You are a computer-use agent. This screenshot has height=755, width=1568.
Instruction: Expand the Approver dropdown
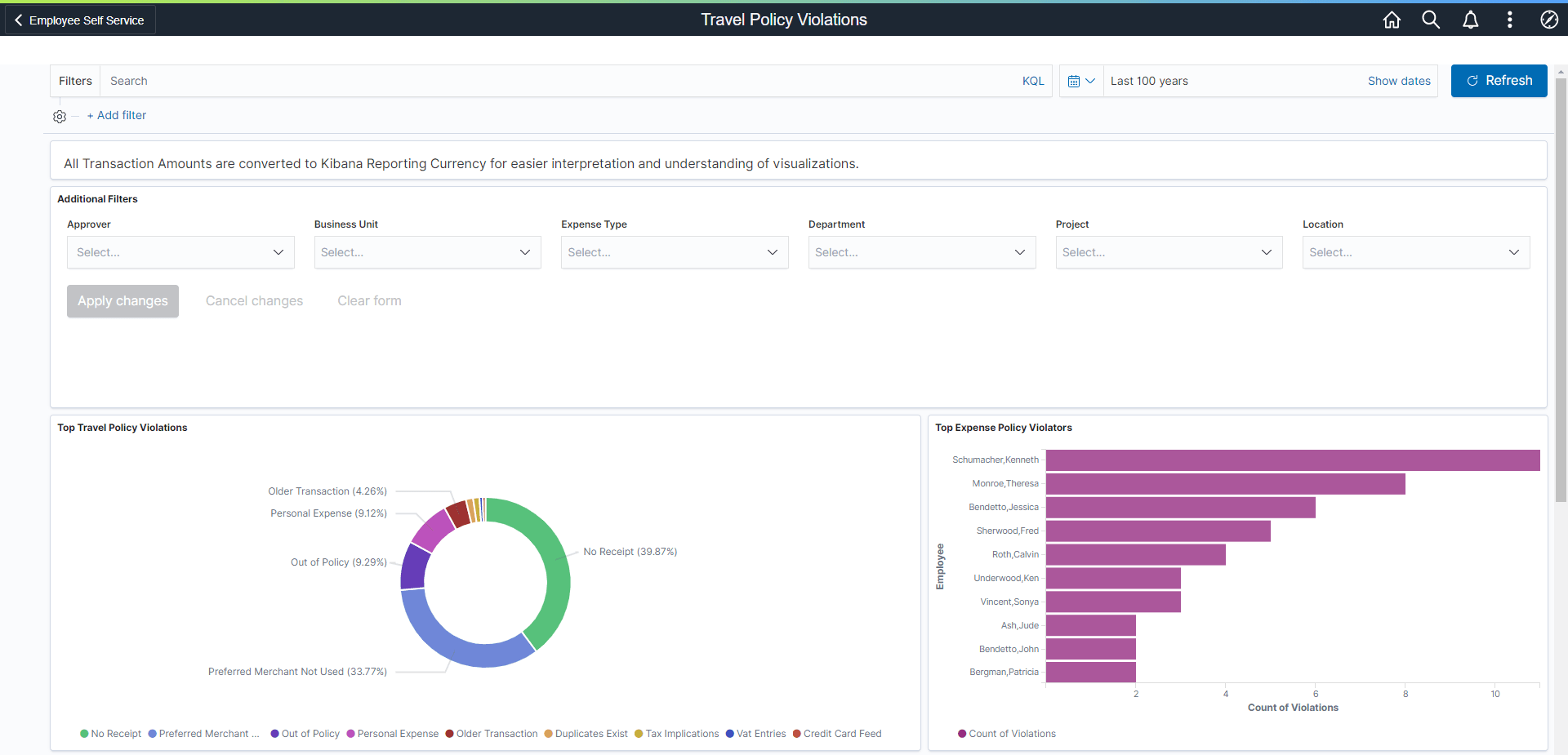click(x=180, y=252)
